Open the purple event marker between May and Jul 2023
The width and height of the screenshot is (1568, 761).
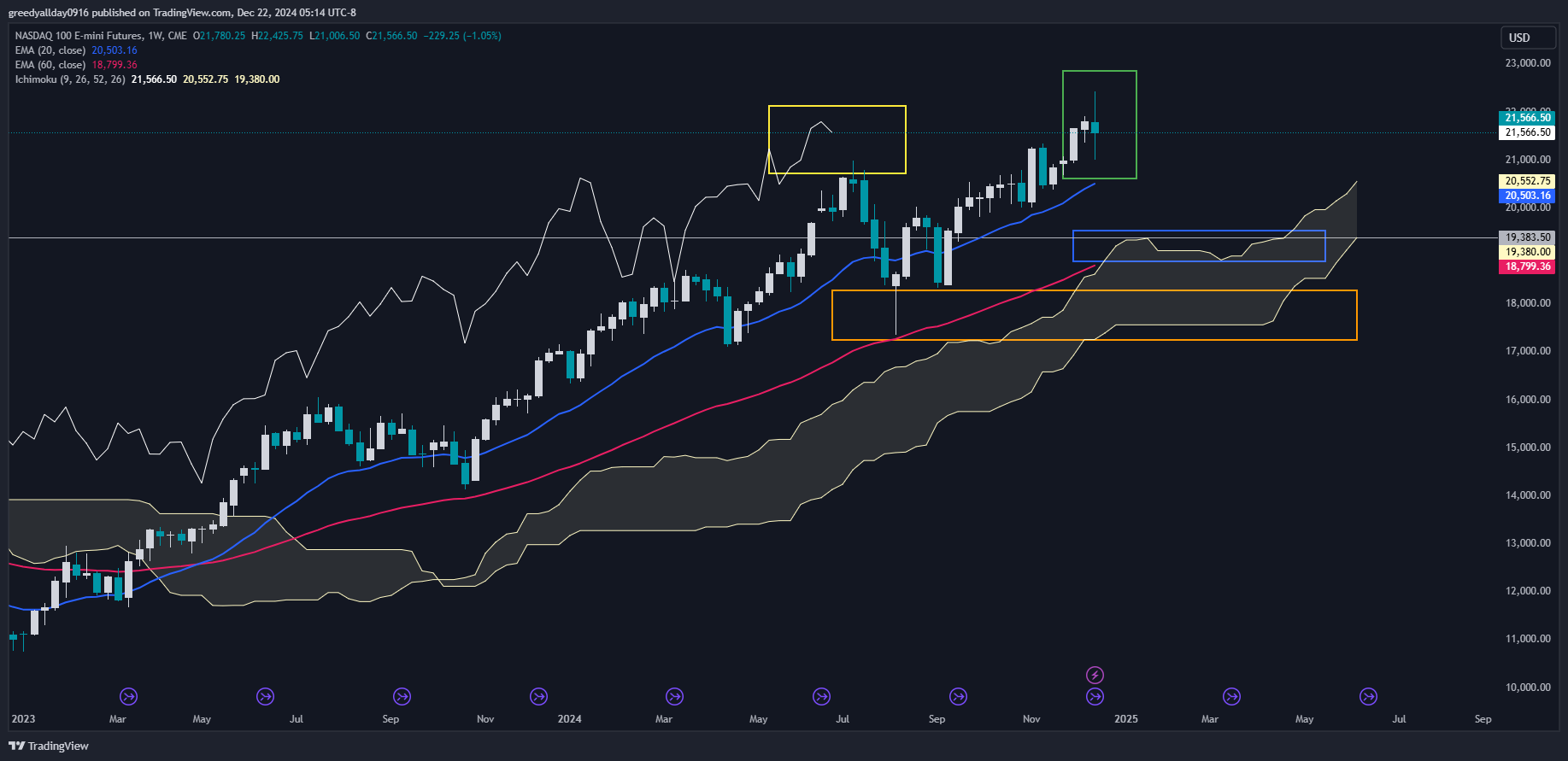(266, 697)
